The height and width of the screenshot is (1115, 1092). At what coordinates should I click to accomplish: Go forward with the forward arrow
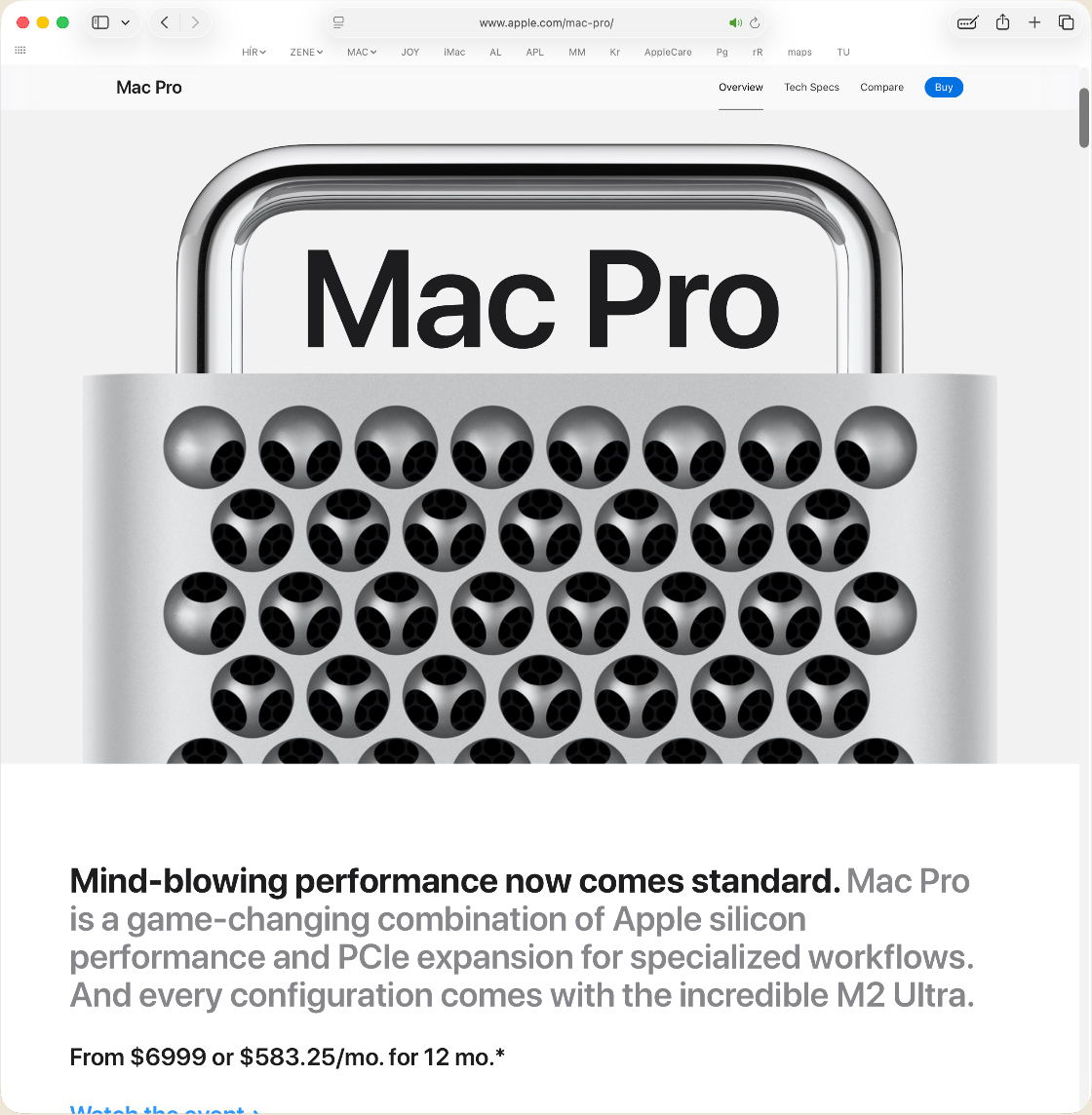coord(195,22)
